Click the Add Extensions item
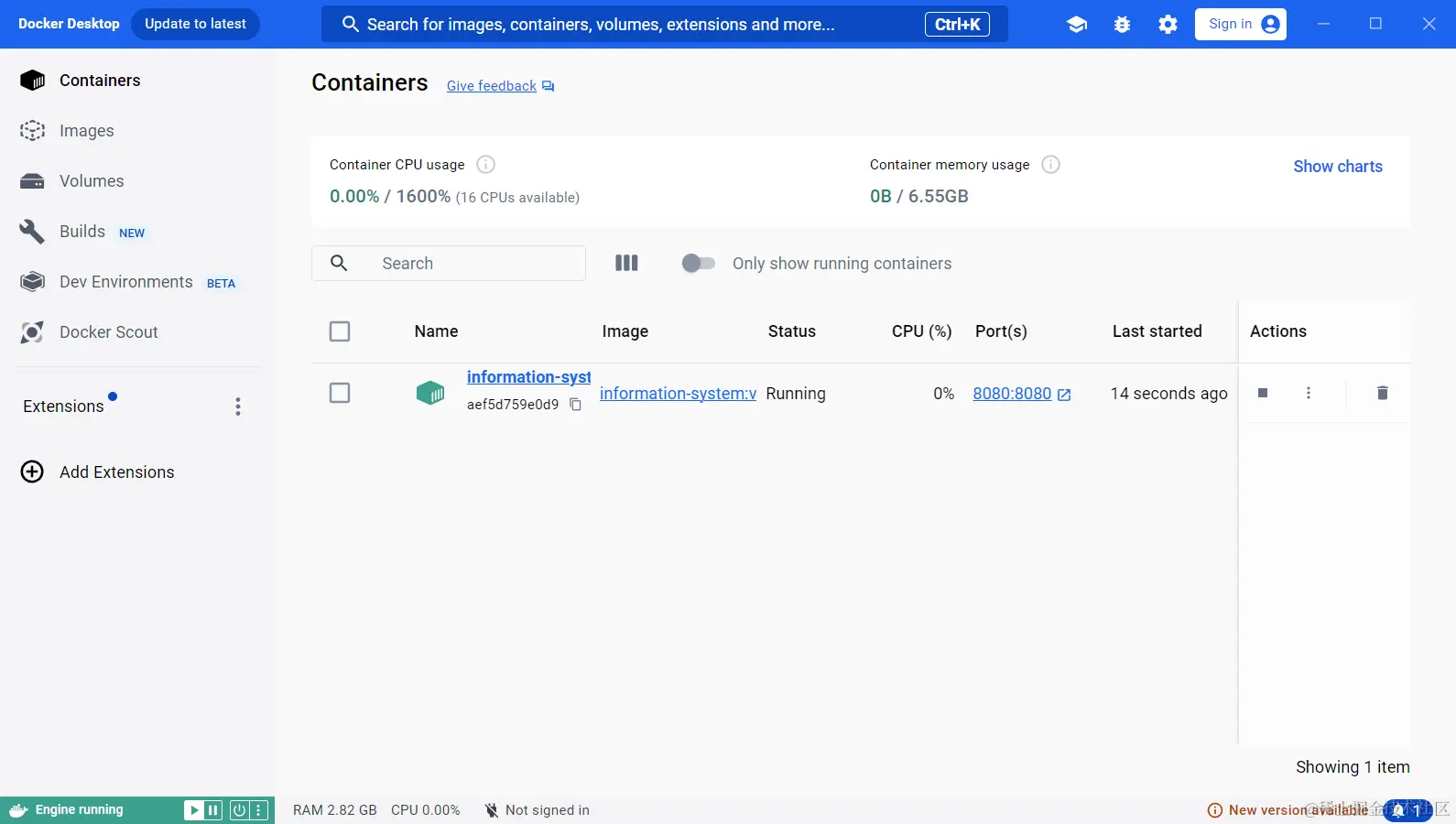This screenshot has width=1456, height=824. pyautogui.click(x=98, y=472)
